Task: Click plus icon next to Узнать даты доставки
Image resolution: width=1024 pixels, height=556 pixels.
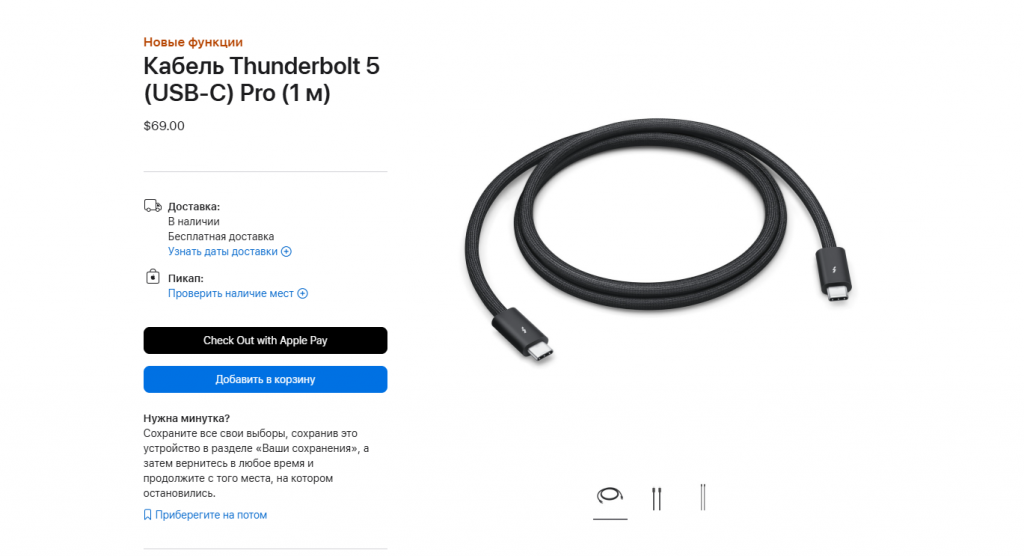Action: (286, 252)
